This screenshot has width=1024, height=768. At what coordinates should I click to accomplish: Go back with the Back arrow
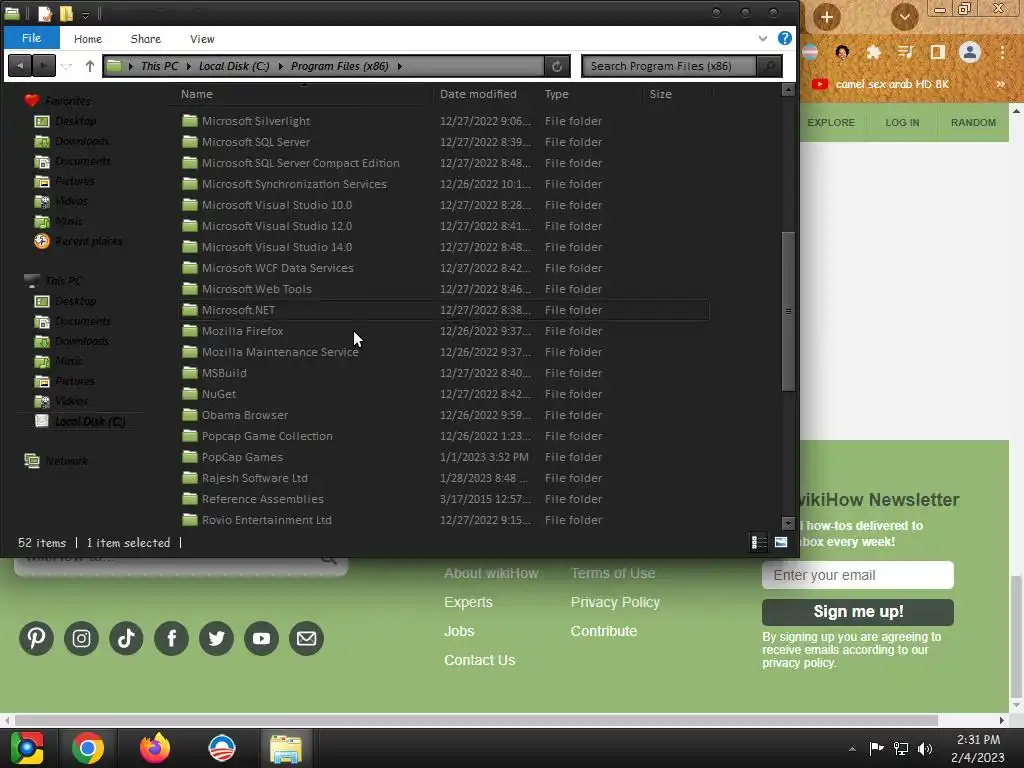[x=20, y=66]
